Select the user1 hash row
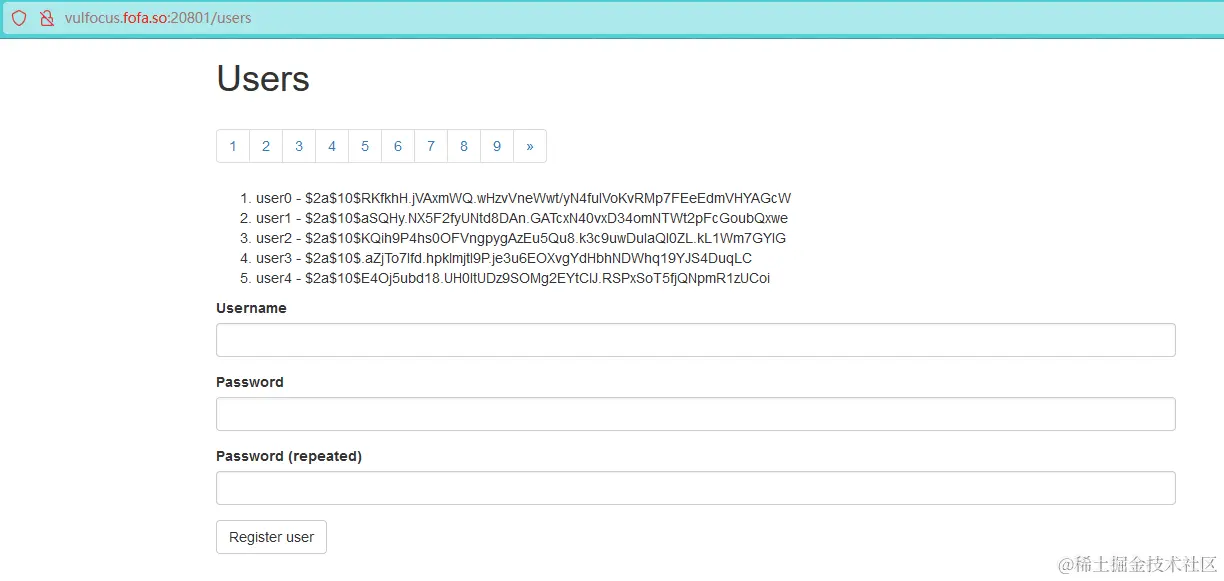 522,218
